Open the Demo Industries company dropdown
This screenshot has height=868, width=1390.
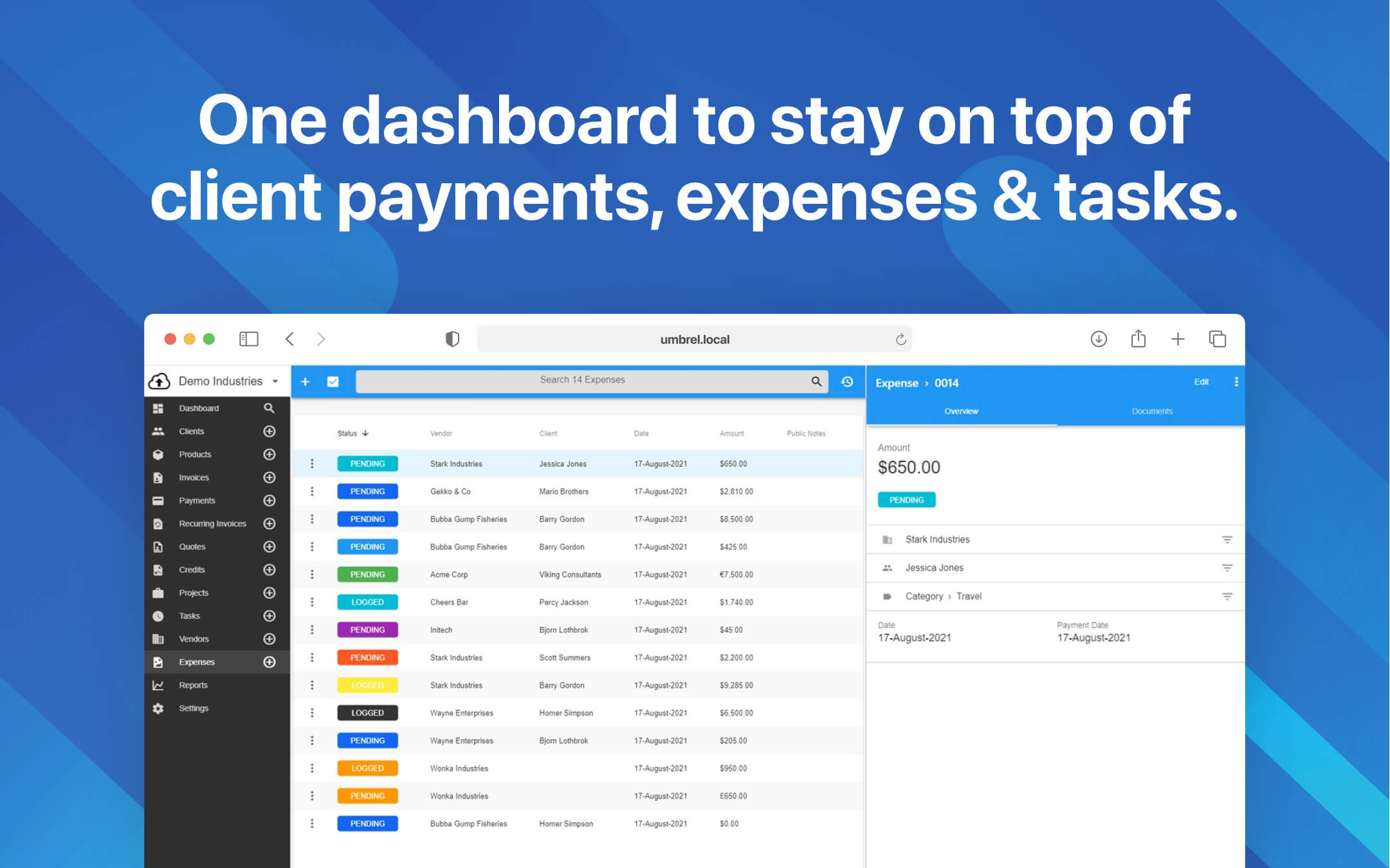point(275,381)
